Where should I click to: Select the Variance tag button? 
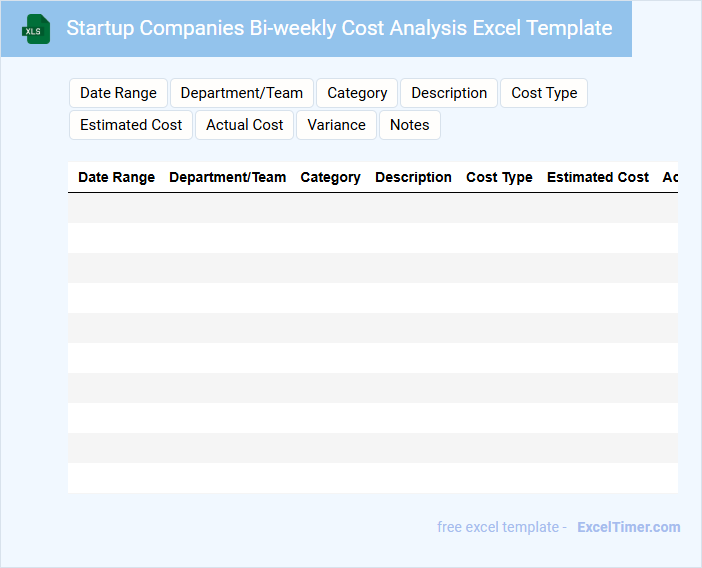coord(336,125)
